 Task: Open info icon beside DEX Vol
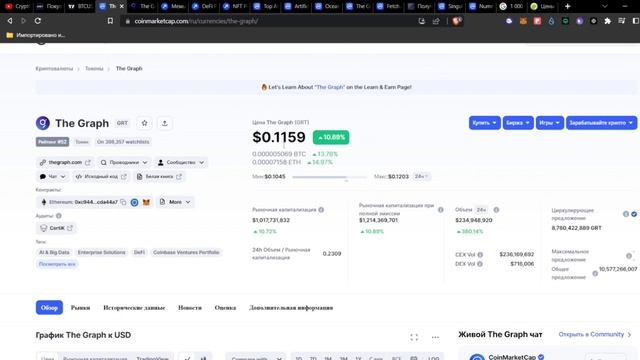[480, 264]
